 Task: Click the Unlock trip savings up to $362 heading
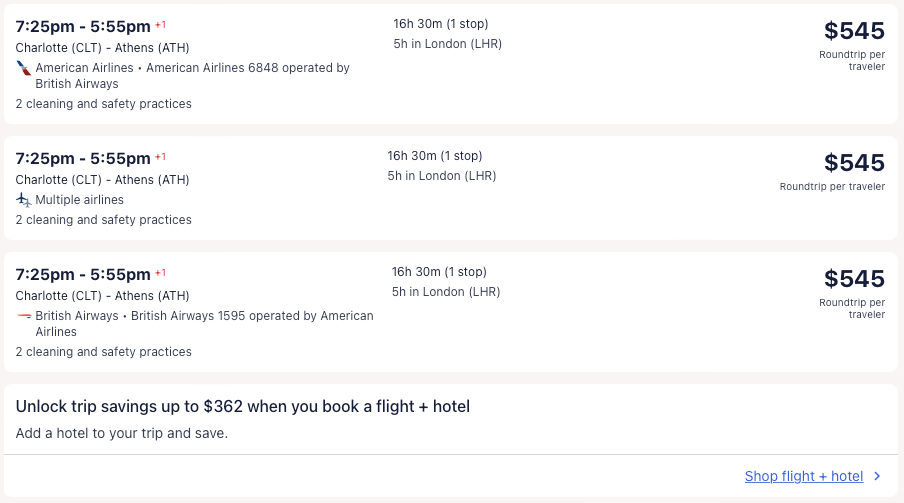click(x=243, y=406)
